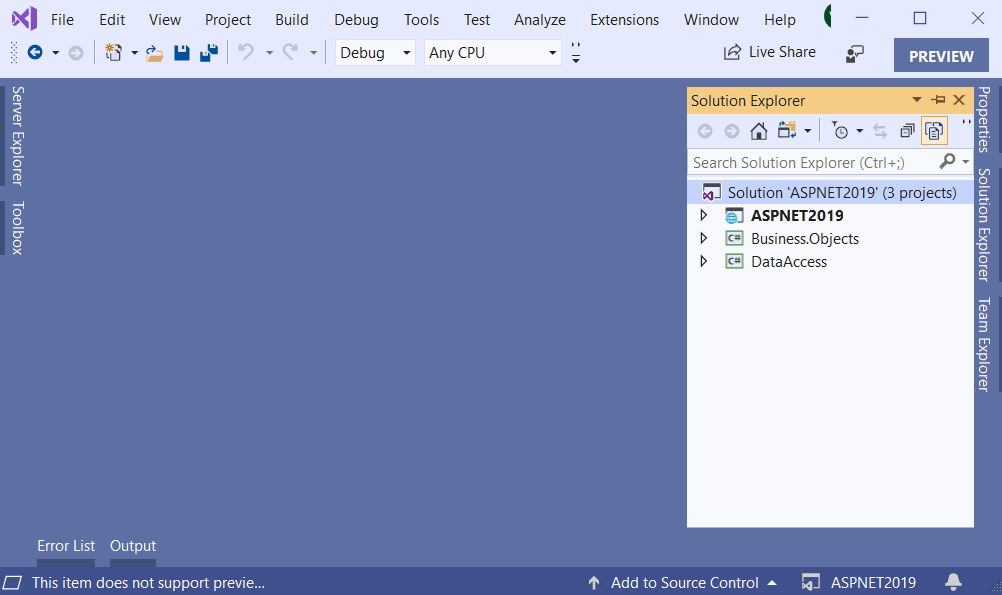This screenshot has height=595, width=1002.
Task: Toggle Show All Files in Solution Explorer
Action: coord(934,131)
